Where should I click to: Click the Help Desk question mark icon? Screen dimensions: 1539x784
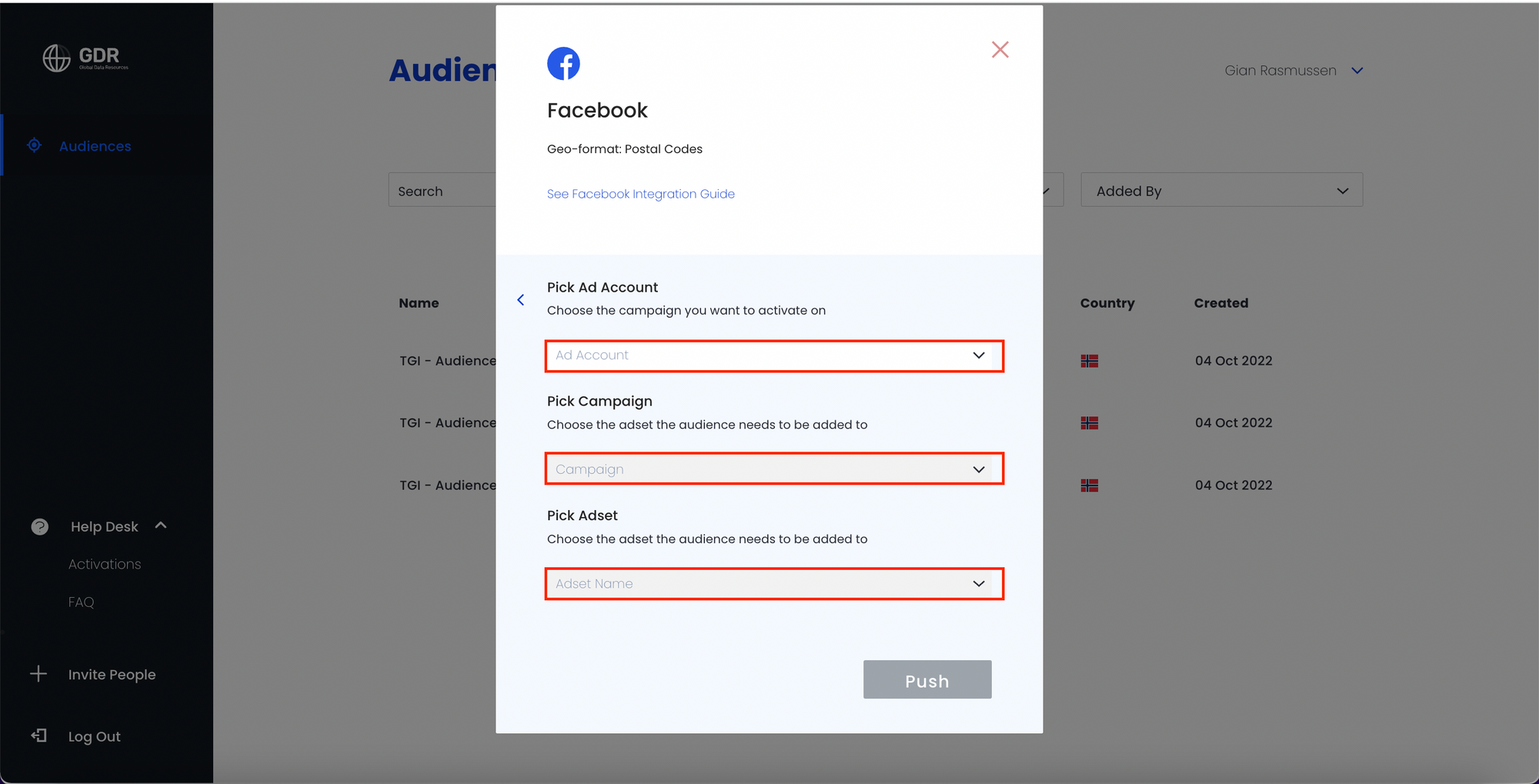click(40, 527)
